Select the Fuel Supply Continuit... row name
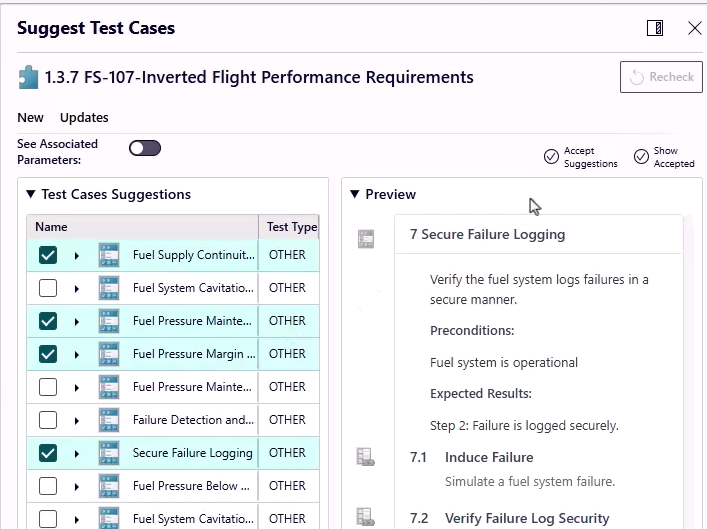This screenshot has height=529, width=707. [194, 255]
